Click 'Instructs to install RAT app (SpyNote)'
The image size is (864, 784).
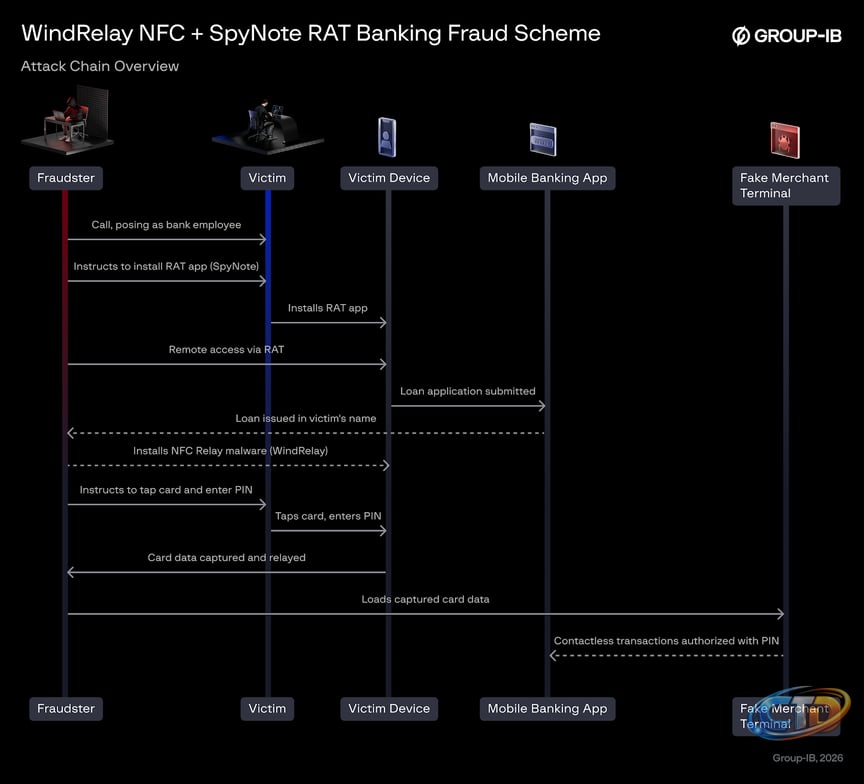(166, 266)
